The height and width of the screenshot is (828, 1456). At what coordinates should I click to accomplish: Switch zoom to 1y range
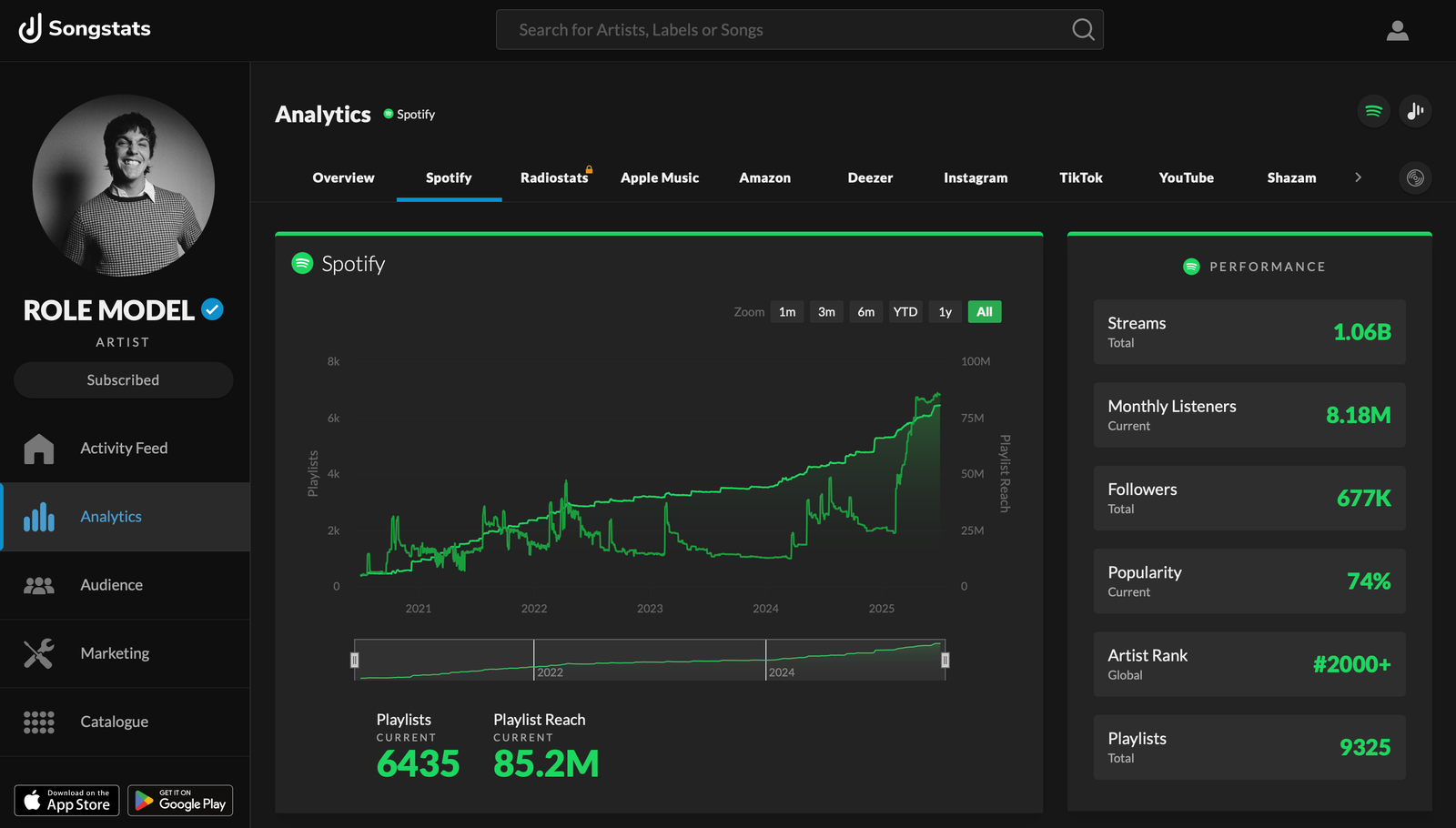point(945,311)
